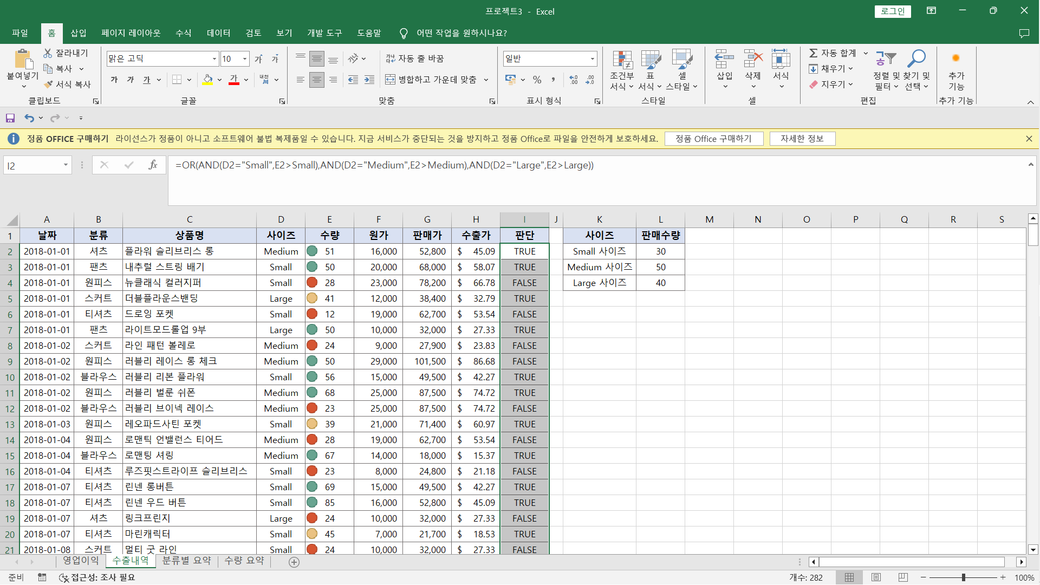
Task: Click the percent style icon
Action: point(537,80)
